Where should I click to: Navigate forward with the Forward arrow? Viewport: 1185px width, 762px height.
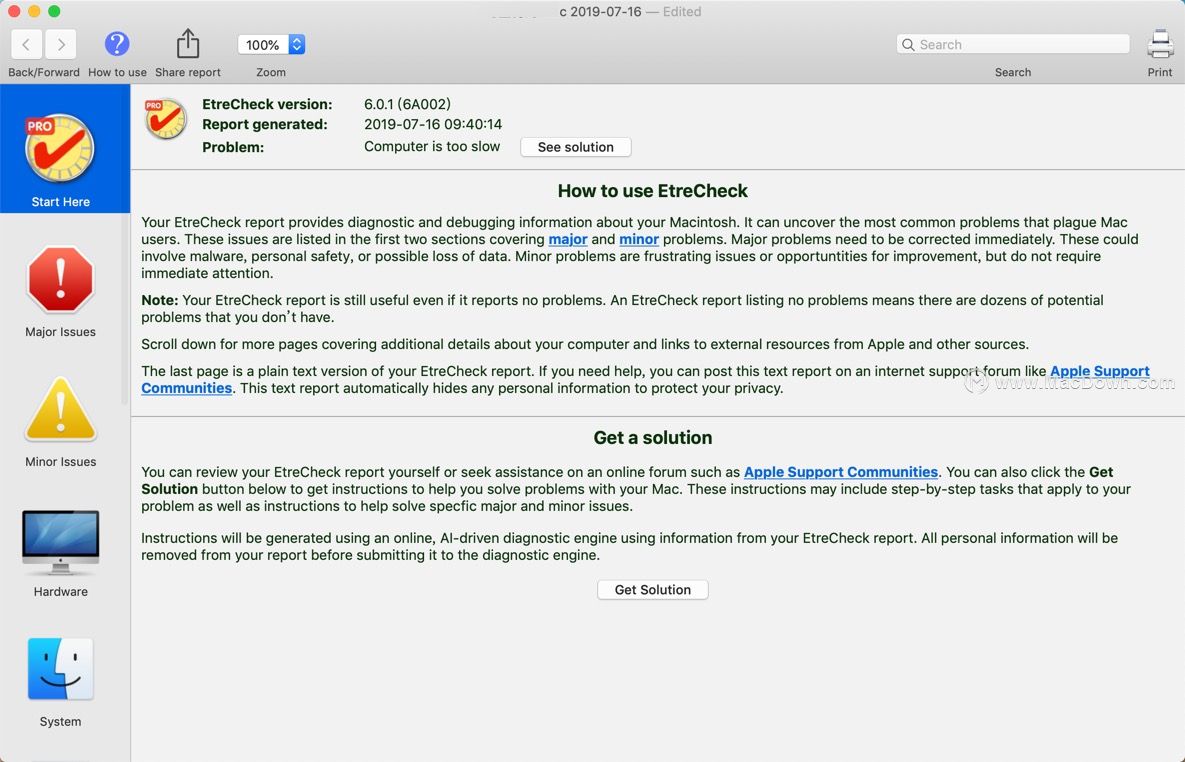[x=60, y=44]
